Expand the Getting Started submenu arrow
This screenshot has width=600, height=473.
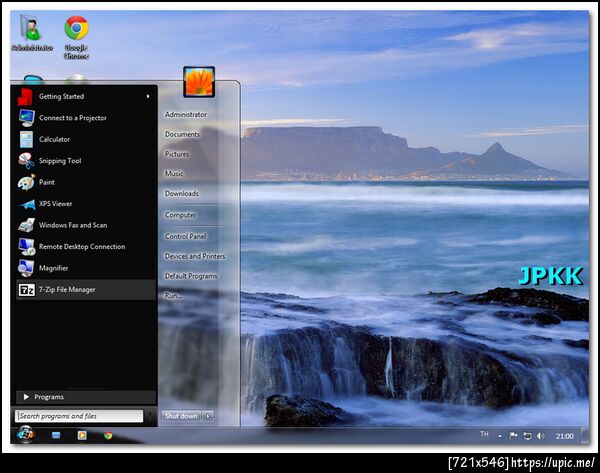148,96
